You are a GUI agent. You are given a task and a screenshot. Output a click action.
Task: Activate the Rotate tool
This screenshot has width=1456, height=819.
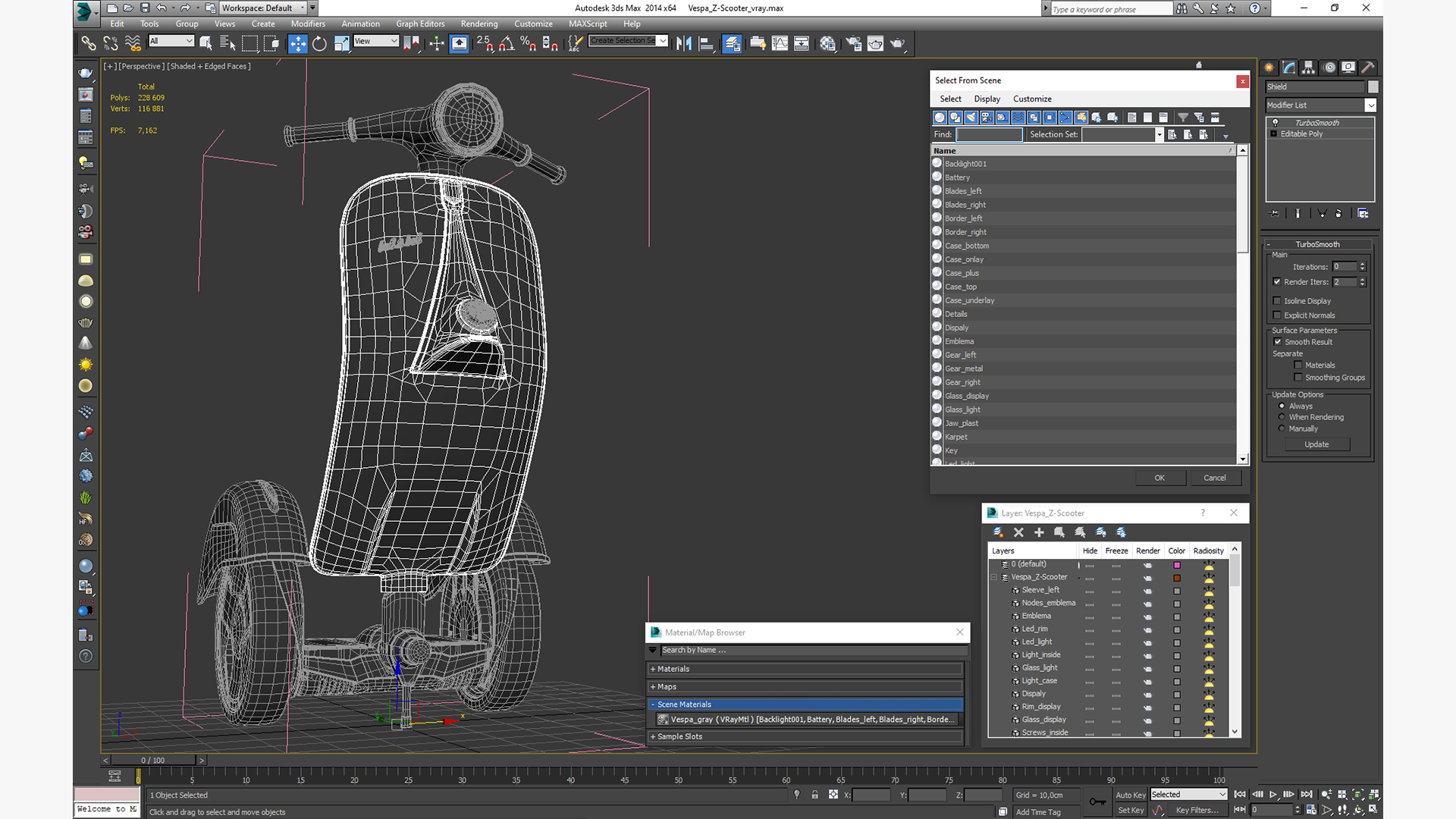point(319,44)
